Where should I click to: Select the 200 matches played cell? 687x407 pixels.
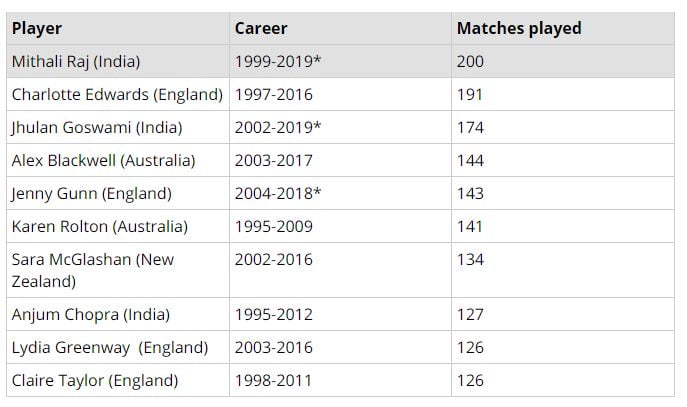pos(470,61)
